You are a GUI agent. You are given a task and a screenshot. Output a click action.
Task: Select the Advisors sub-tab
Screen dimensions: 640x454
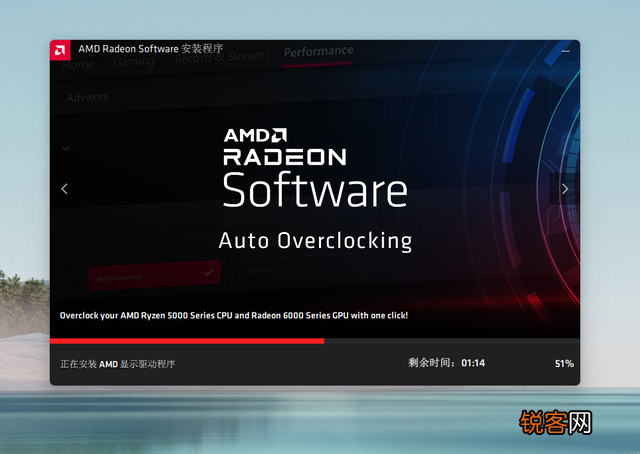87,98
